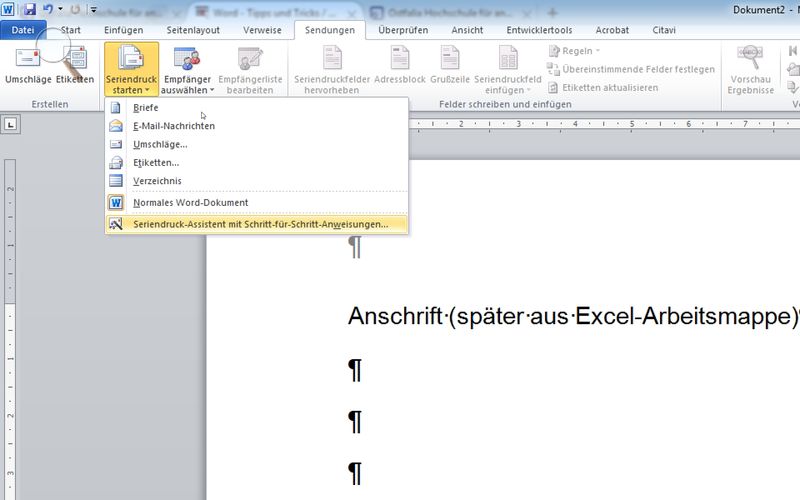Choose Briefe from the mail merge menu
The width and height of the screenshot is (800, 500).
[146, 108]
